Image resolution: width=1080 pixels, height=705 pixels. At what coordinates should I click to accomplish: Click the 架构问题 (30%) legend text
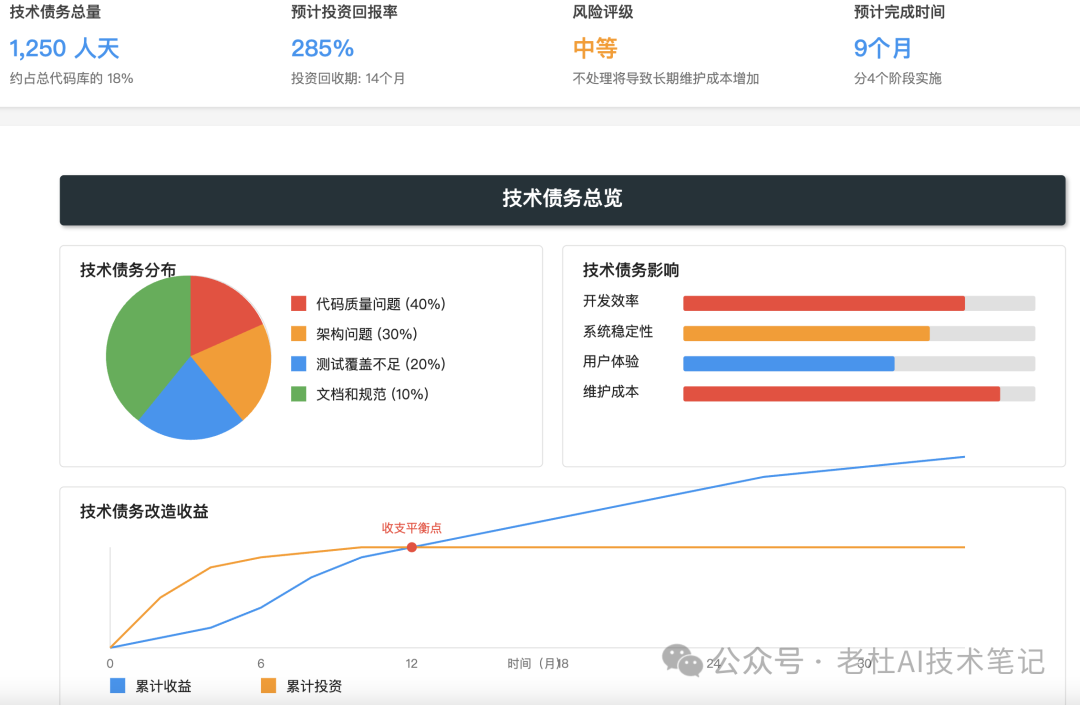click(366, 334)
